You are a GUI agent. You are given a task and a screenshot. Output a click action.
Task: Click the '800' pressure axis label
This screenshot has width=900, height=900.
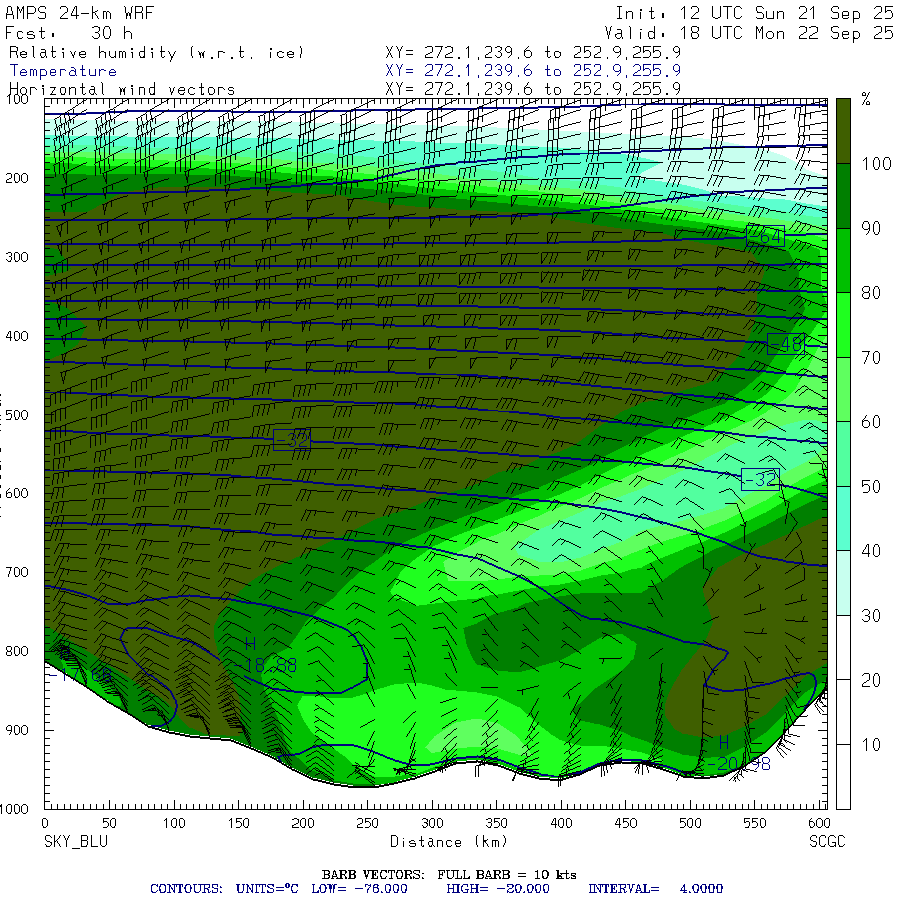point(17,651)
